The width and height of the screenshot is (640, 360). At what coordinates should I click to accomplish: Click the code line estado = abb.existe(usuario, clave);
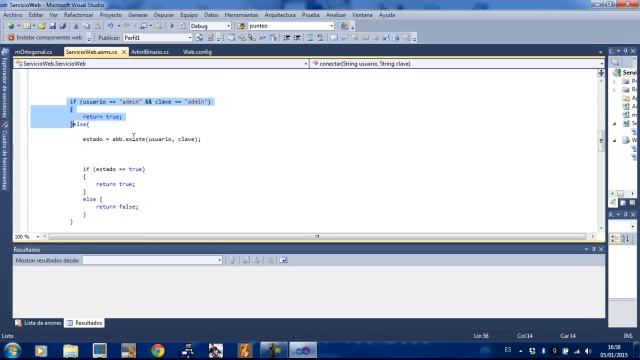click(142, 139)
